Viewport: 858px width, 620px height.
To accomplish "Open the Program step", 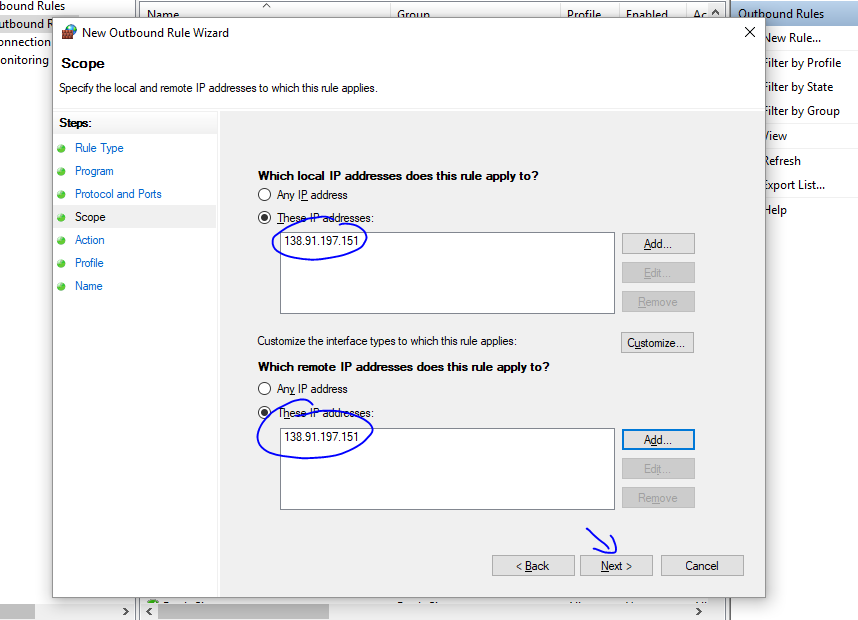I will click(94, 171).
